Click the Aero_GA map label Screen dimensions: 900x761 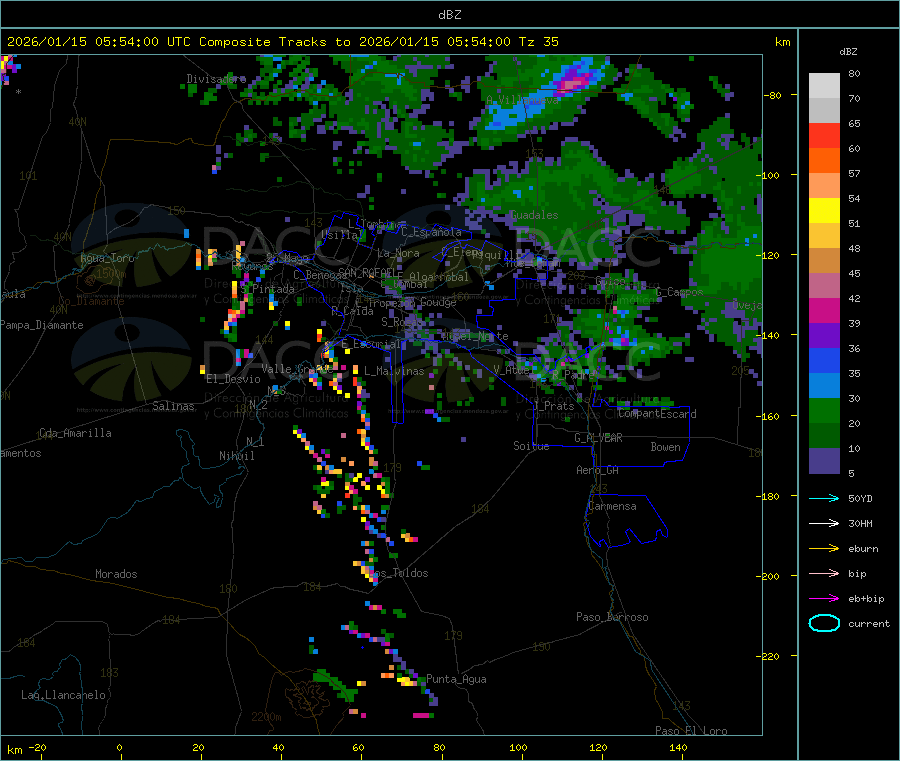pyautogui.click(x=597, y=470)
